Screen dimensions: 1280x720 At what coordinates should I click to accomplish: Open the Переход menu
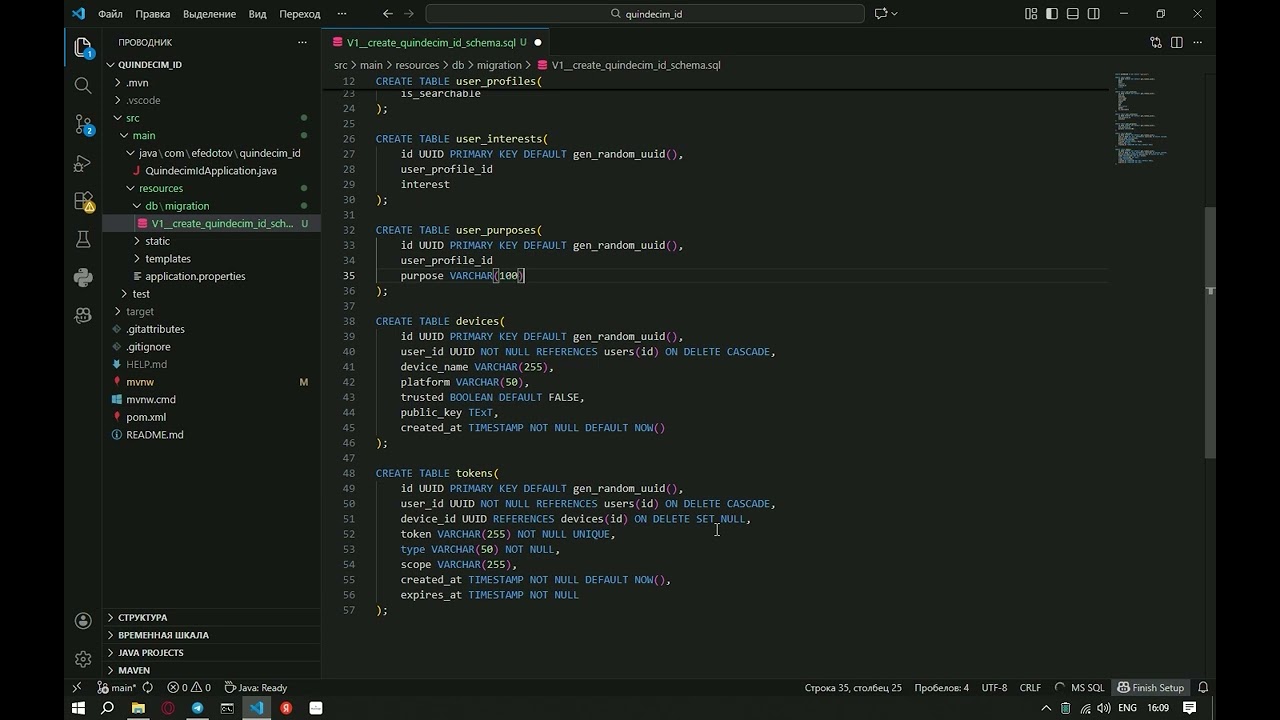point(300,14)
